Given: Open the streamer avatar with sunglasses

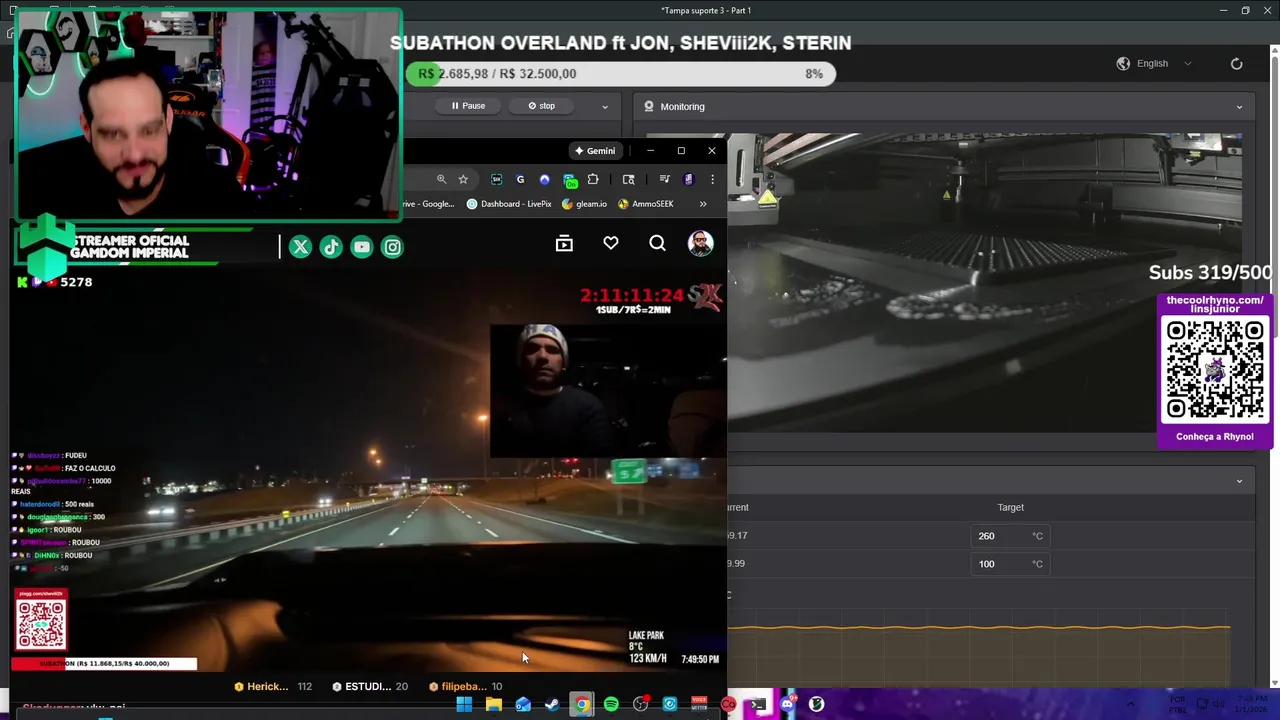Looking at the screenshot, I should [x=700, y=243].
